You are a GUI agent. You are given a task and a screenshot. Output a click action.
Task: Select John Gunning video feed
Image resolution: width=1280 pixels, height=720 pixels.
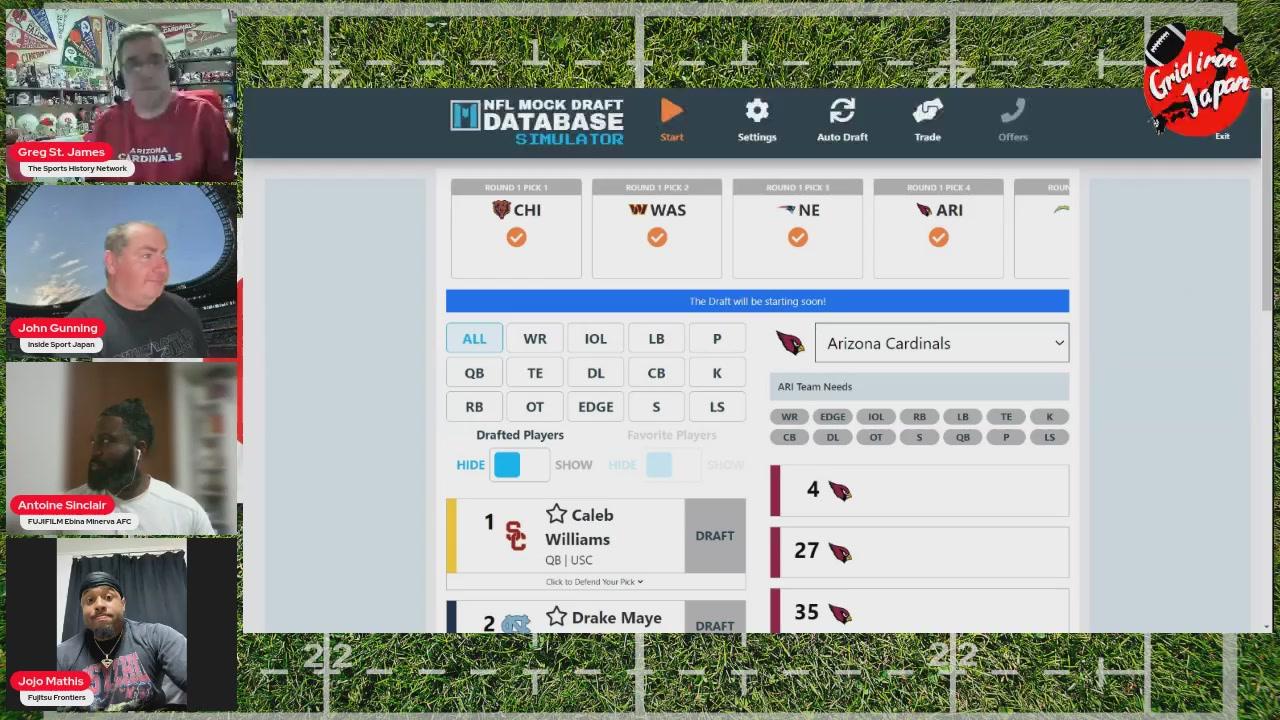pyautogui.click(x=121, y=270)
